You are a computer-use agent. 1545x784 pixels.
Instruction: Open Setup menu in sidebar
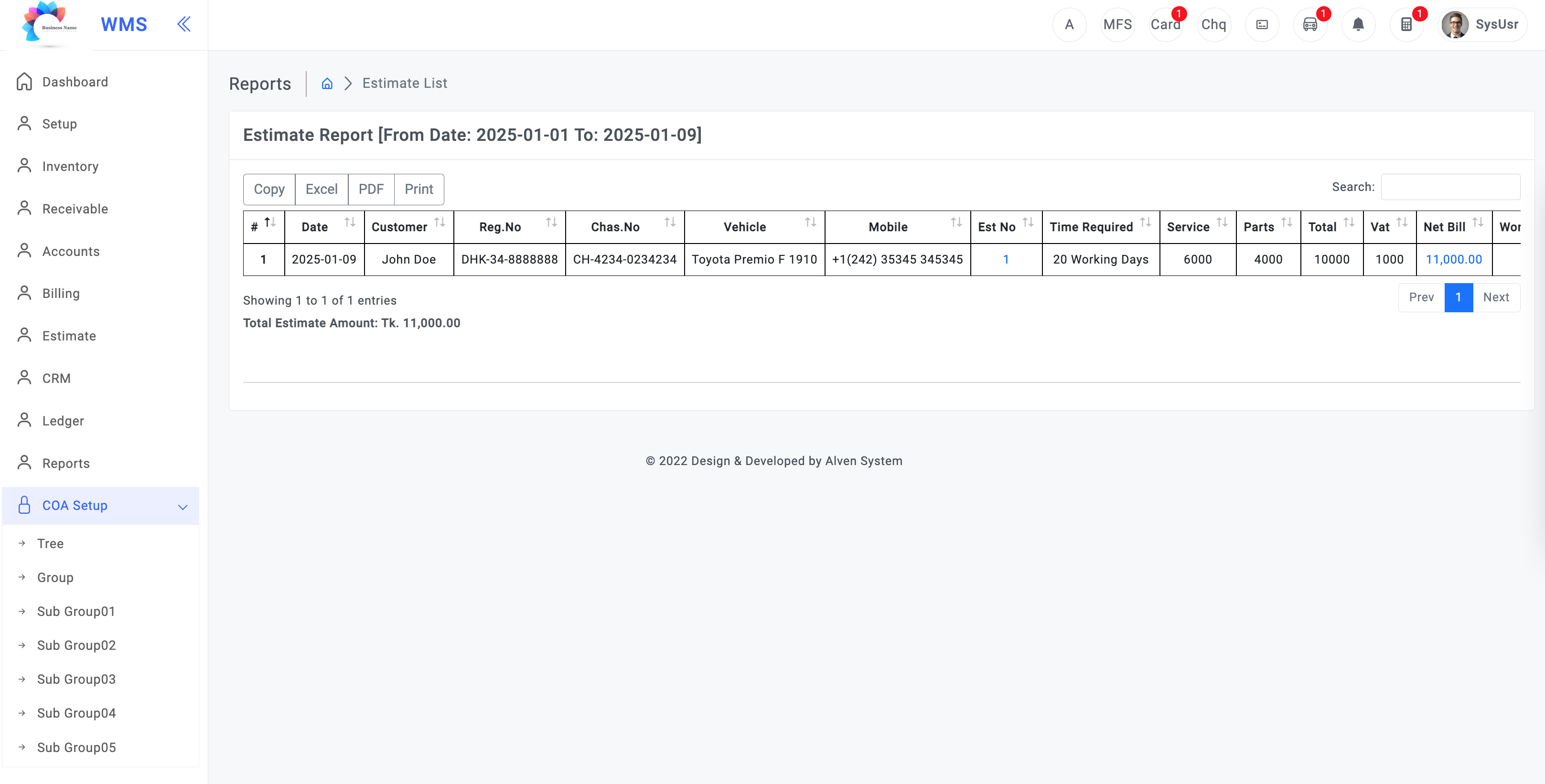(x=100, y=124)
